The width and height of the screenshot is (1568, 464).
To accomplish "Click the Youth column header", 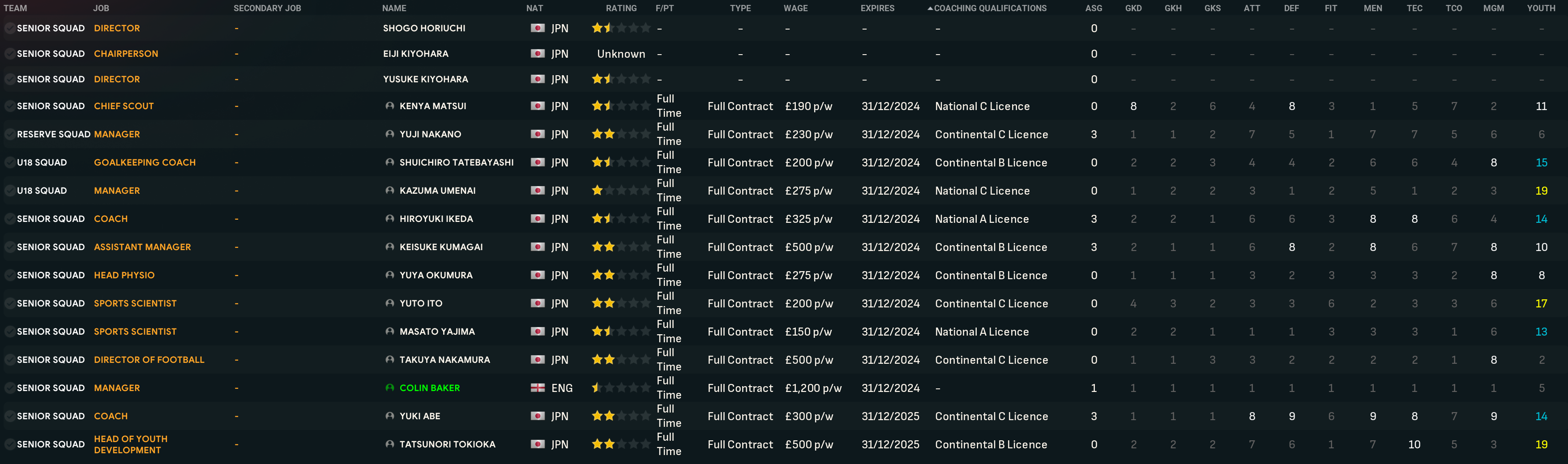I will tap(1541, 9).
